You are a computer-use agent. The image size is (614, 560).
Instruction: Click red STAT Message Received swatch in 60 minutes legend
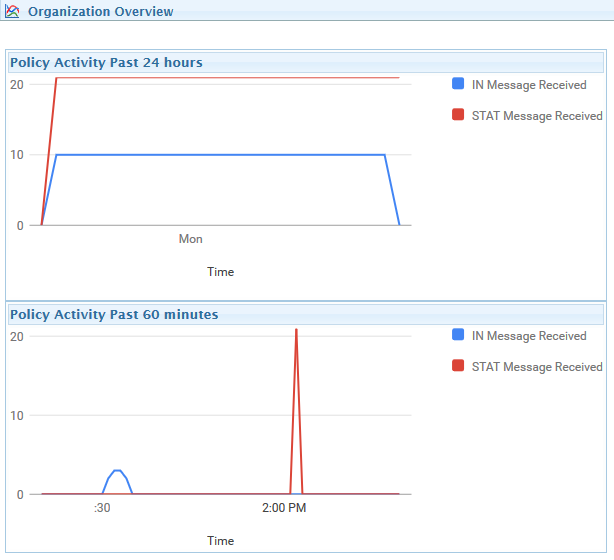[458, 365]
